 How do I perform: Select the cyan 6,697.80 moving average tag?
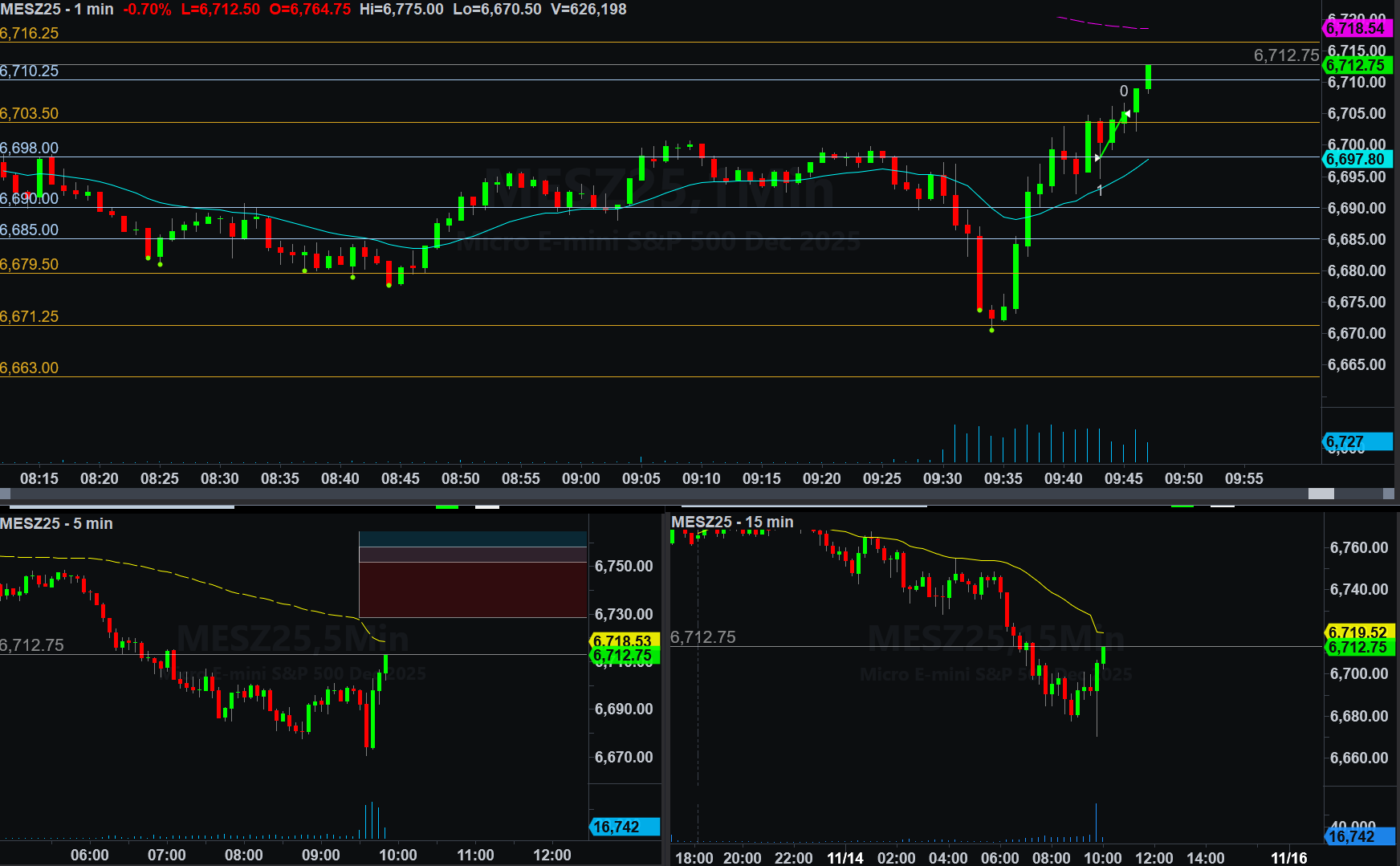(1356, 160)
